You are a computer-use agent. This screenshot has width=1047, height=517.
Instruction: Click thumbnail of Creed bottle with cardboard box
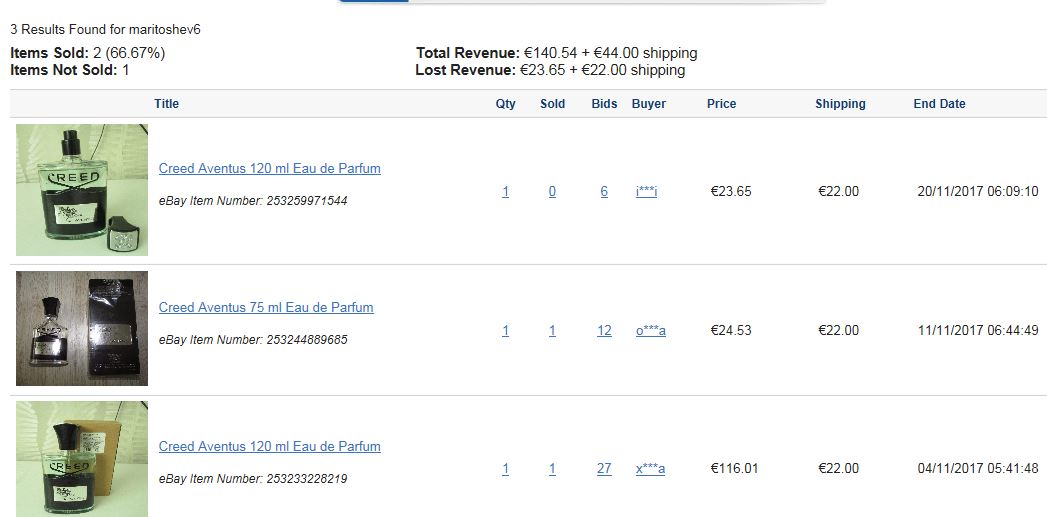pyautogui.click(x=81, y=459)
